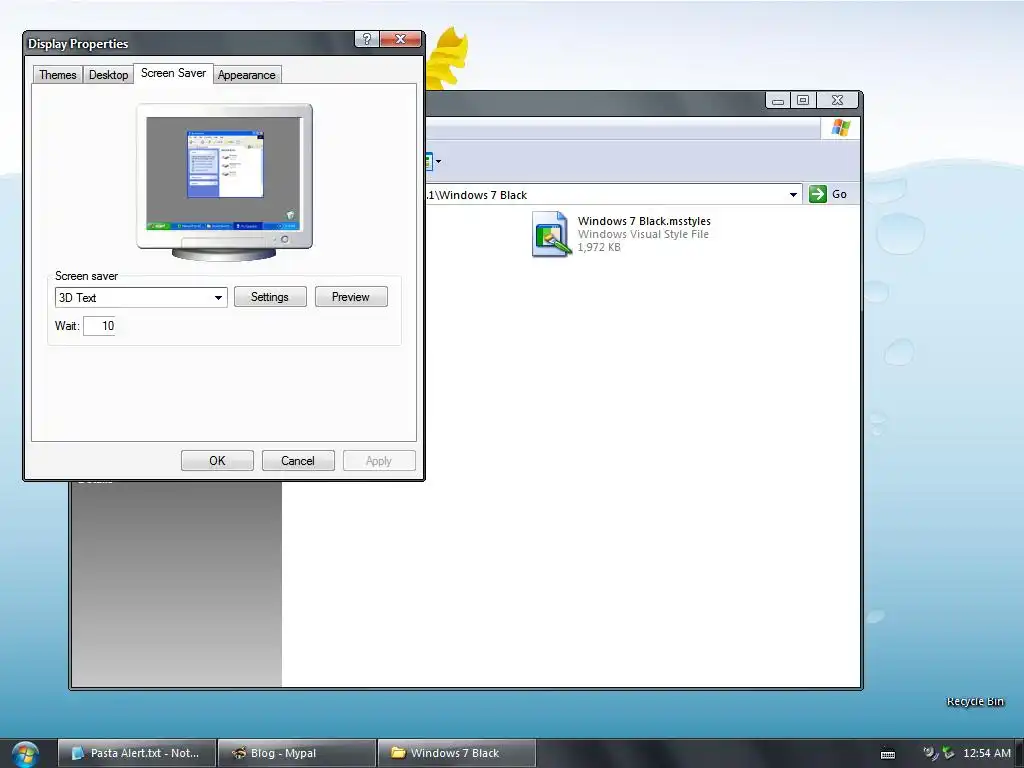Viewport: 1024px width, 768px height.
Task: Click the Wait minutes input field
Action: pos(100,326)
